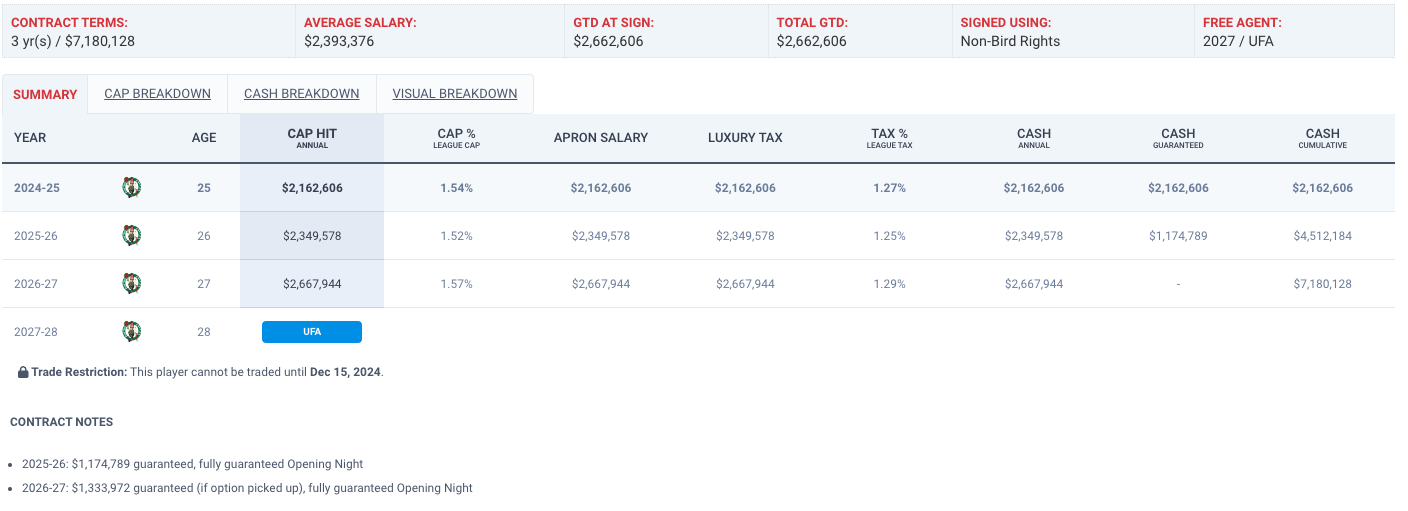Click the 2024-25 cap hit value $2,162,606

[312, 188]
